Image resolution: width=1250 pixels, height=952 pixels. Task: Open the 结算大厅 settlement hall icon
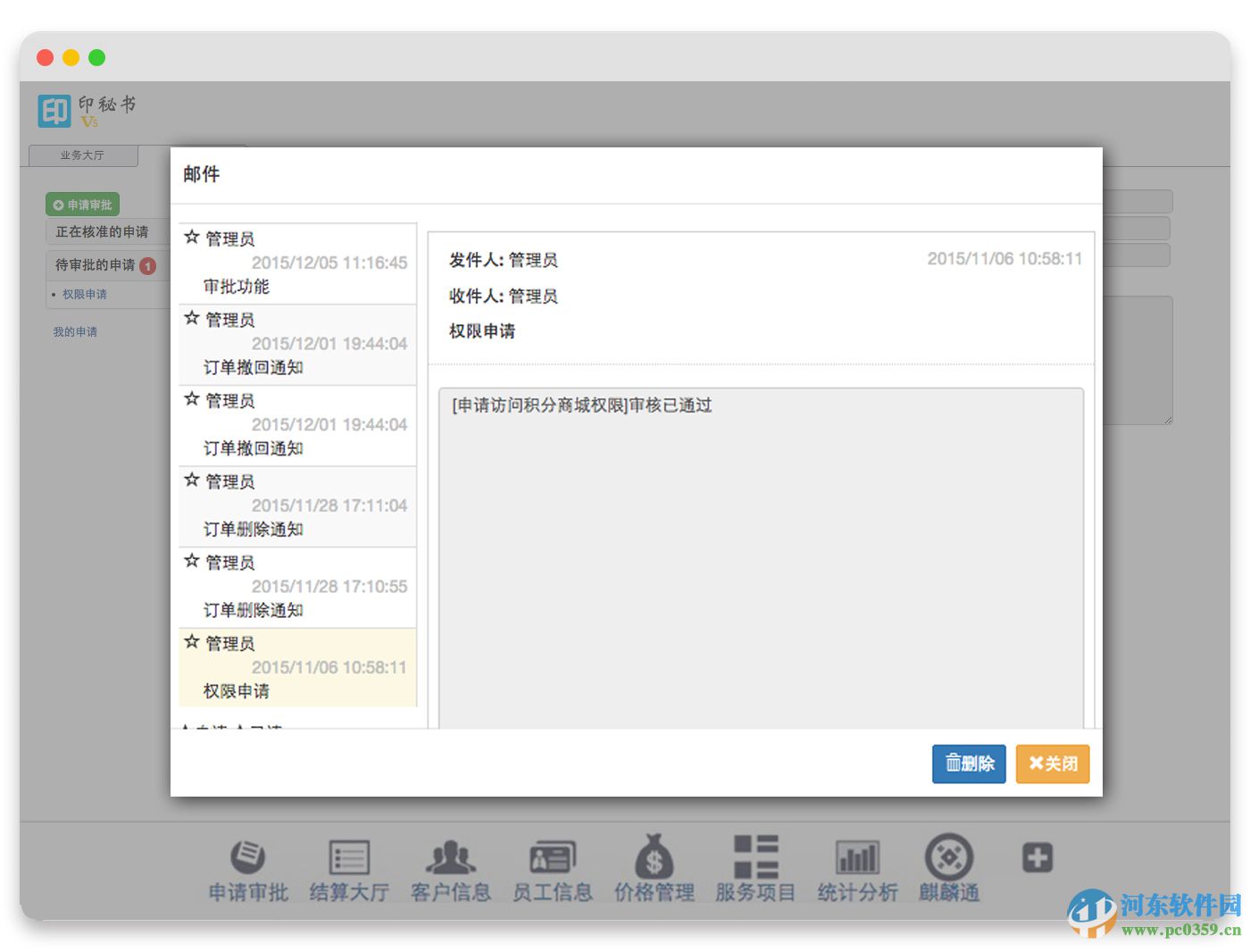[349, 866]
